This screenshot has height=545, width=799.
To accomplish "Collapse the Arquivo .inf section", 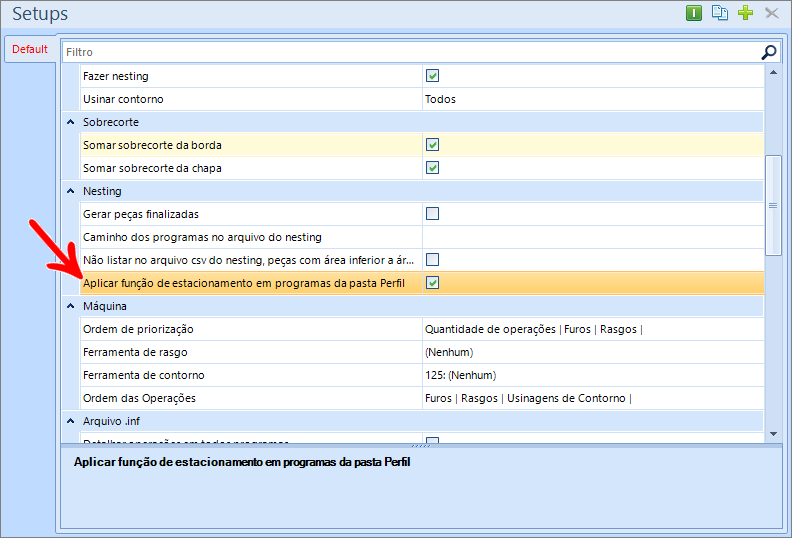I will point(70,421).
